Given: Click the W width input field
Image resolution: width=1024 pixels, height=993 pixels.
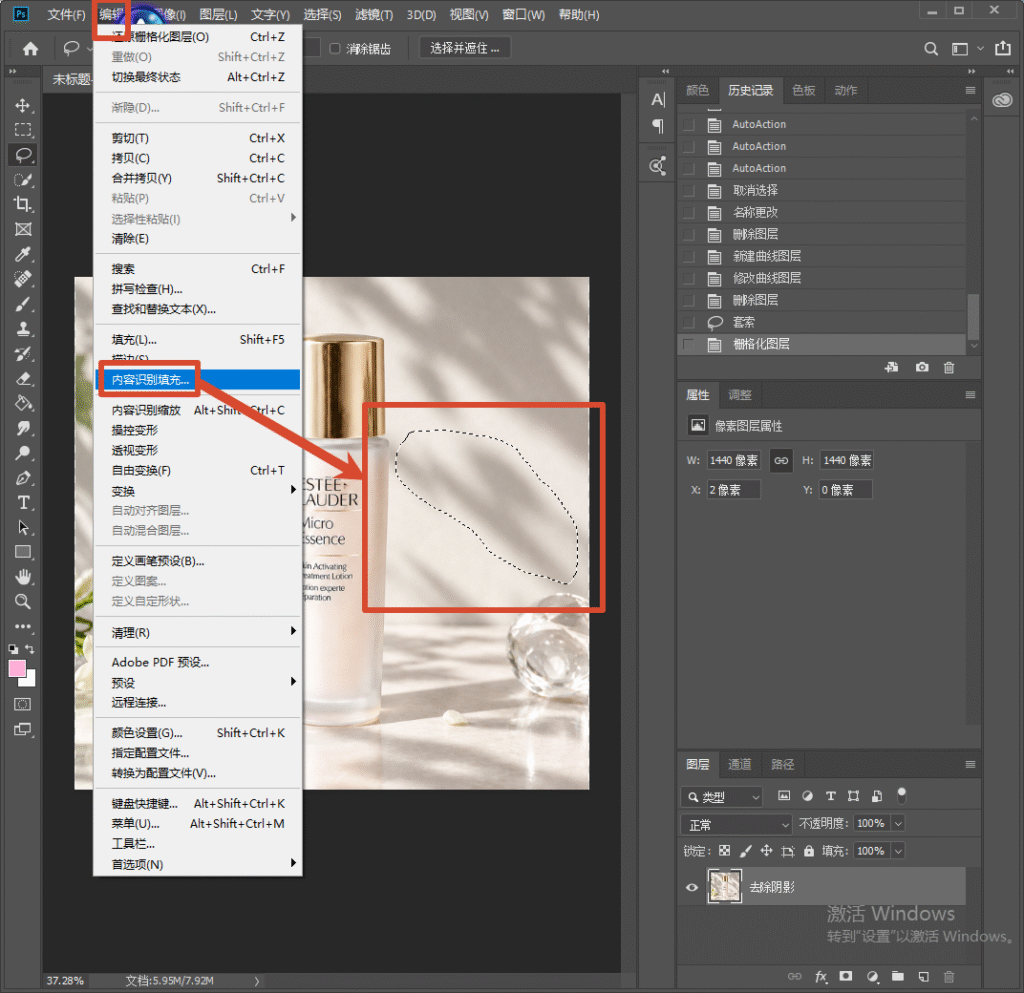Looking at the screenshot, I should (x=733, y=460).
